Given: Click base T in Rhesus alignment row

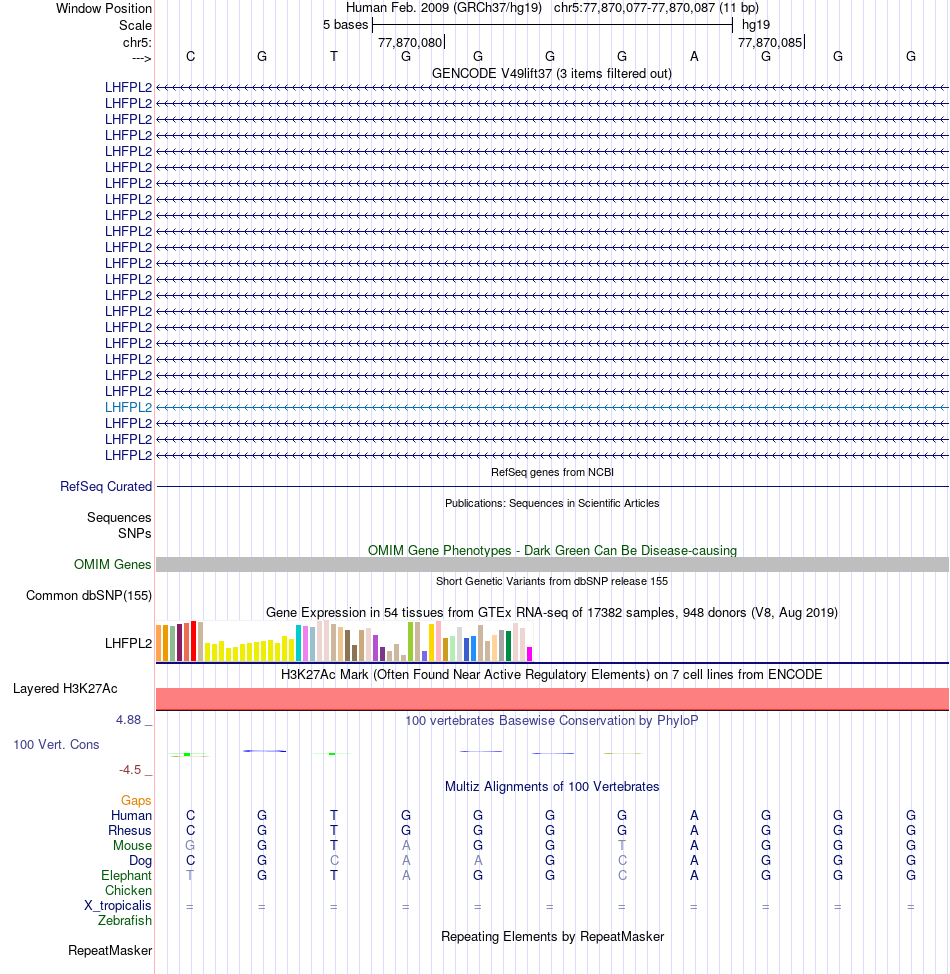Looking at the screenshot, I should tap(334, 831).
